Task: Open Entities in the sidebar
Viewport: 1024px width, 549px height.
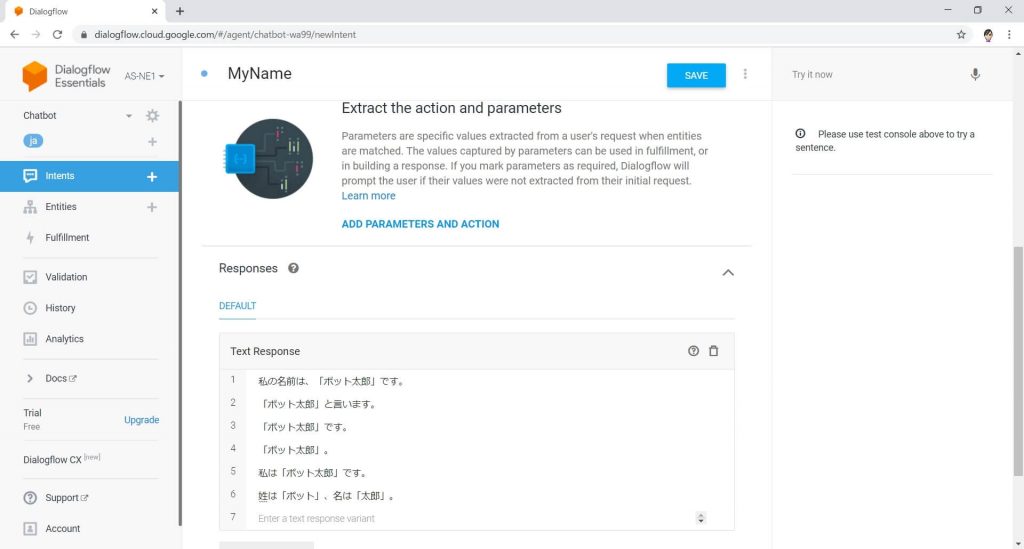Action: [61, 206]
